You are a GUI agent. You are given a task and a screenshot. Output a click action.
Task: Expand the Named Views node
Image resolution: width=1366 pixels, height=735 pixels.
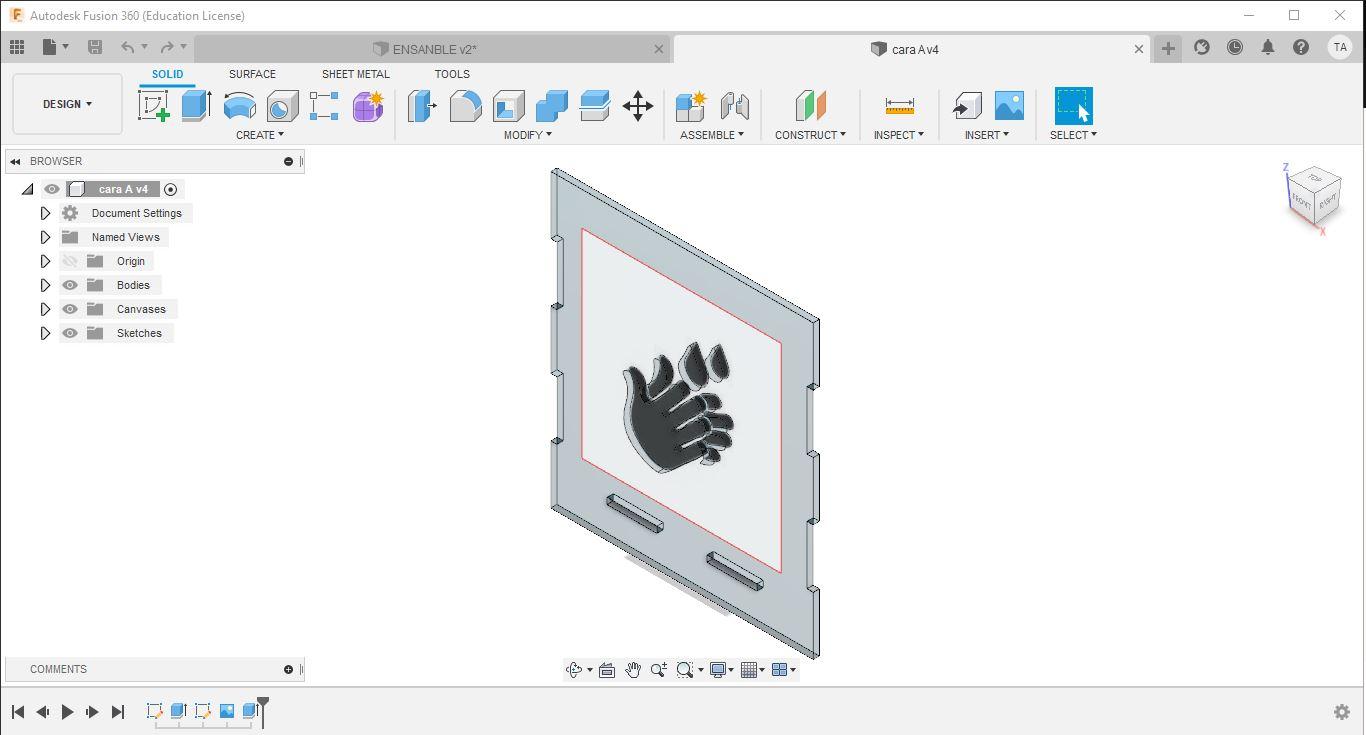coord(45,237)
